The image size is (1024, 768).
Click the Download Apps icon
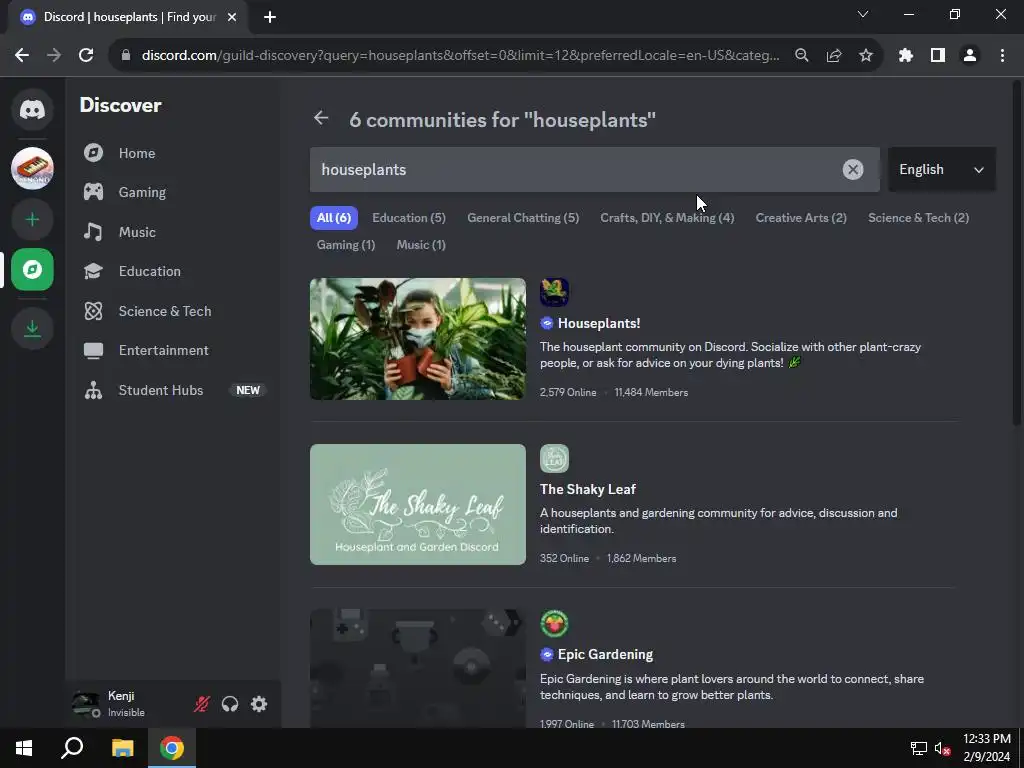point(32,328)
